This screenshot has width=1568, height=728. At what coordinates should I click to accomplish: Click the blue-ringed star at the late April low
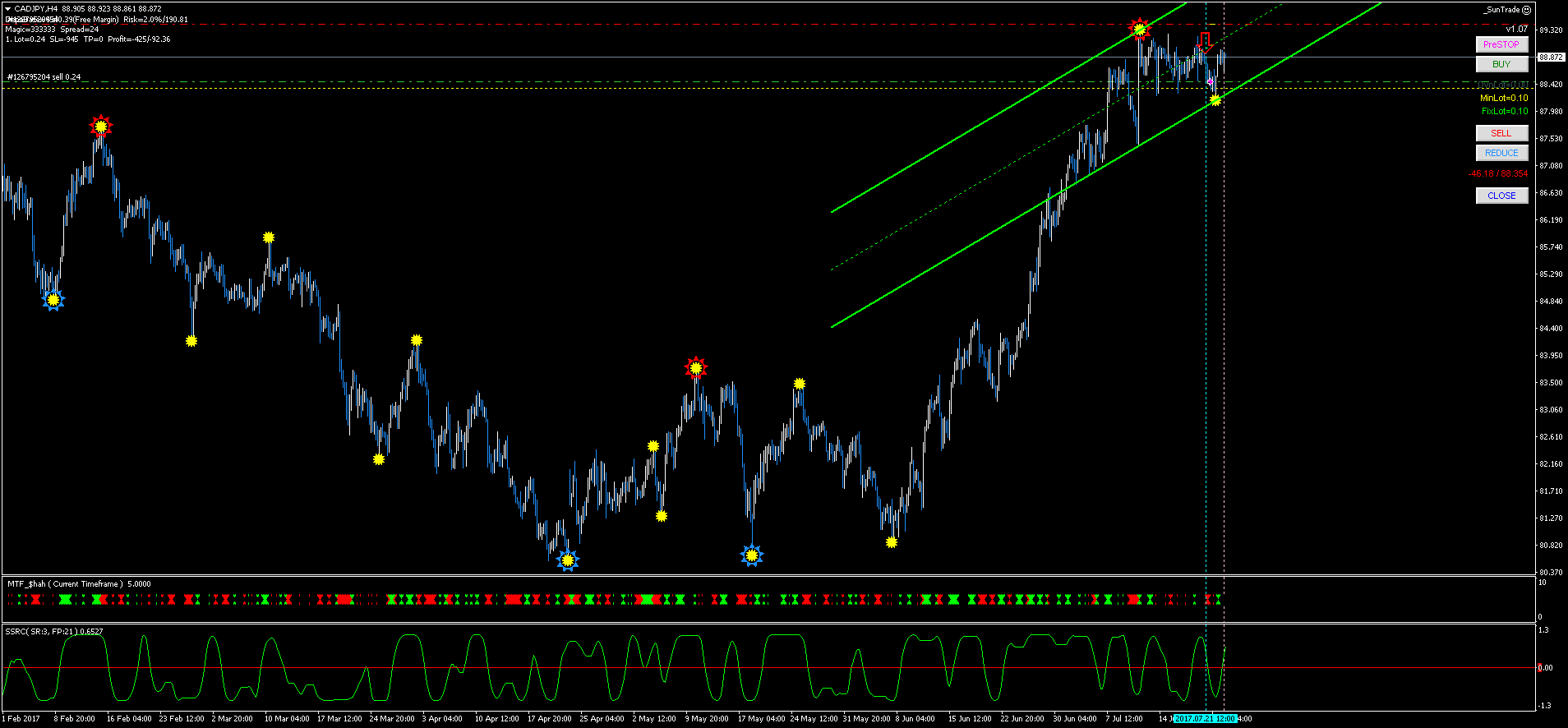(567, 560)
